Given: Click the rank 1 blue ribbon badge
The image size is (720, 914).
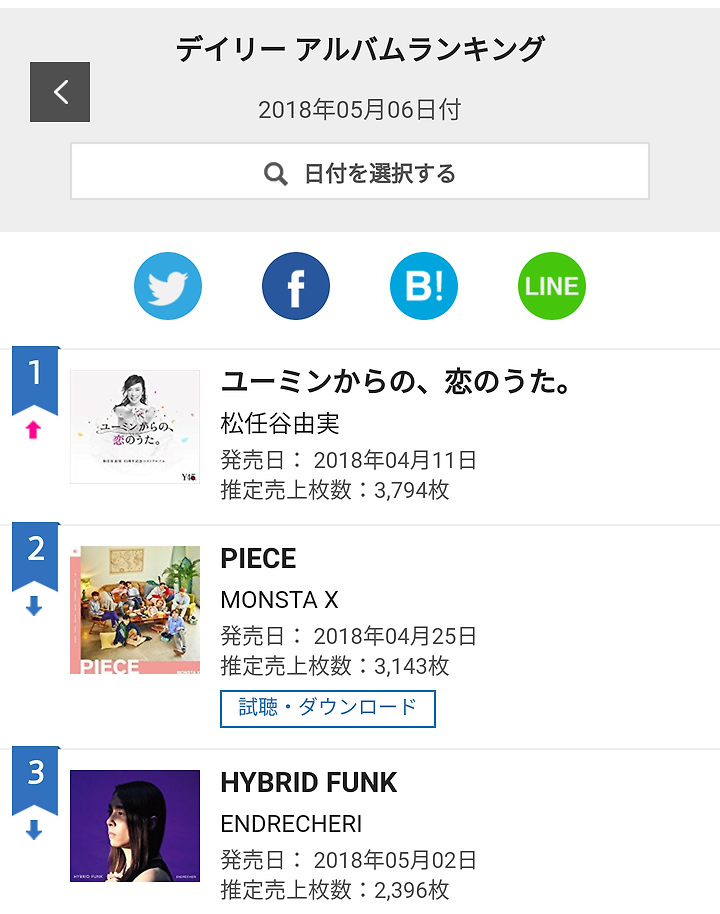Looking at the screenshot, I should point(35,378).
